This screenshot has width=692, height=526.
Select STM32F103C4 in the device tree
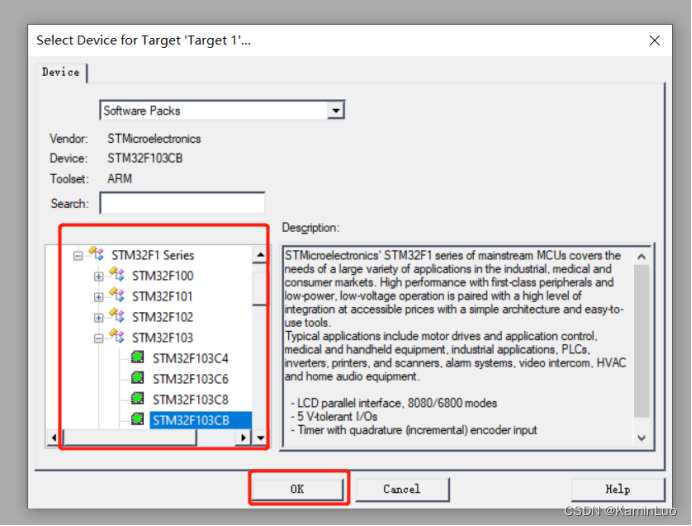[x=191, y=358]
